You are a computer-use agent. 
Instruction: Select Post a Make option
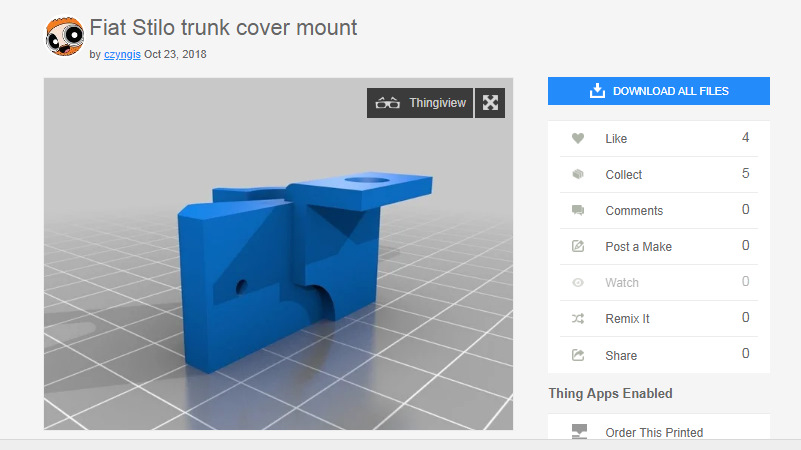pyautogui.click(x=659, y=247)
